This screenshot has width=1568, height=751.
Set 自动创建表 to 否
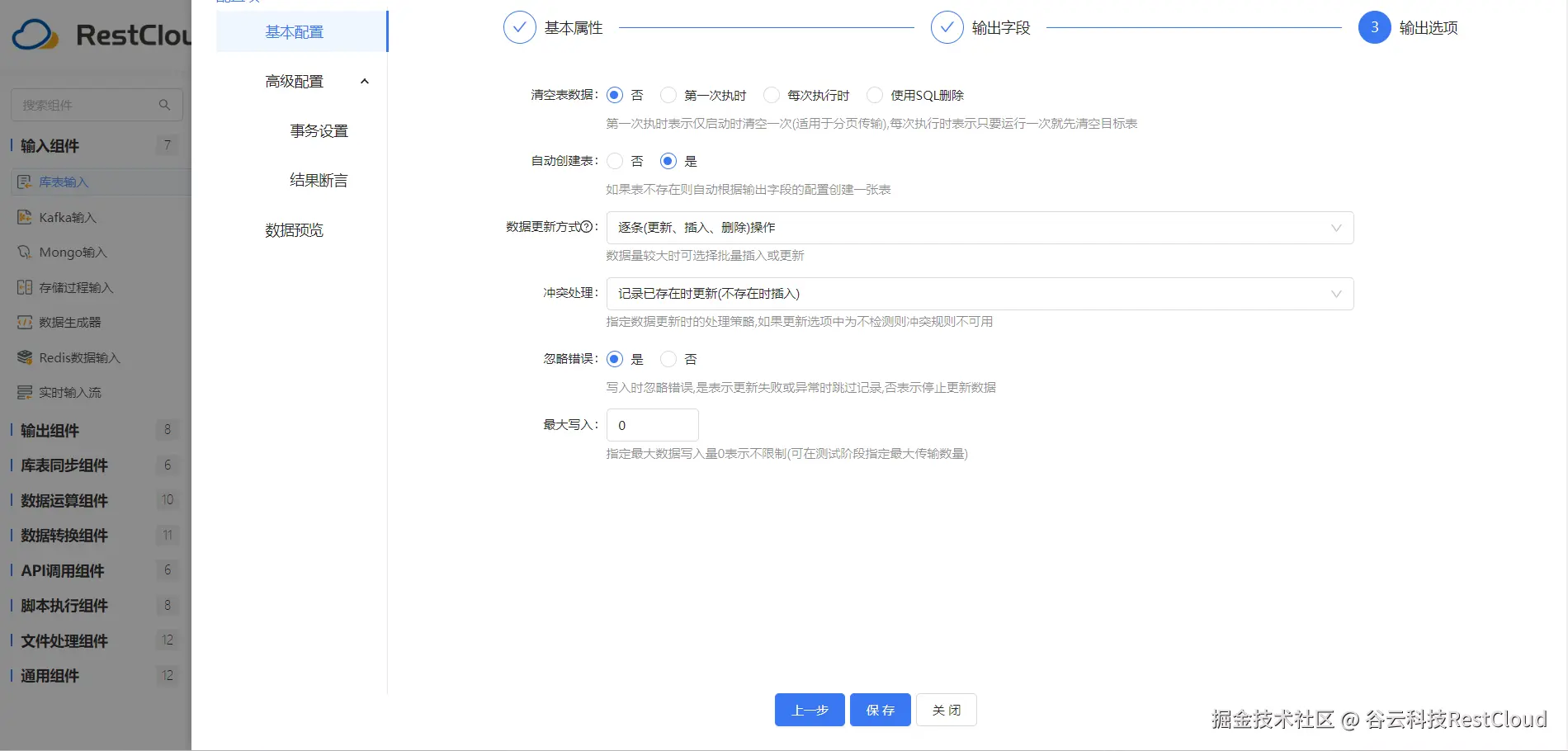pyautogui.click(x=615, y=161)
